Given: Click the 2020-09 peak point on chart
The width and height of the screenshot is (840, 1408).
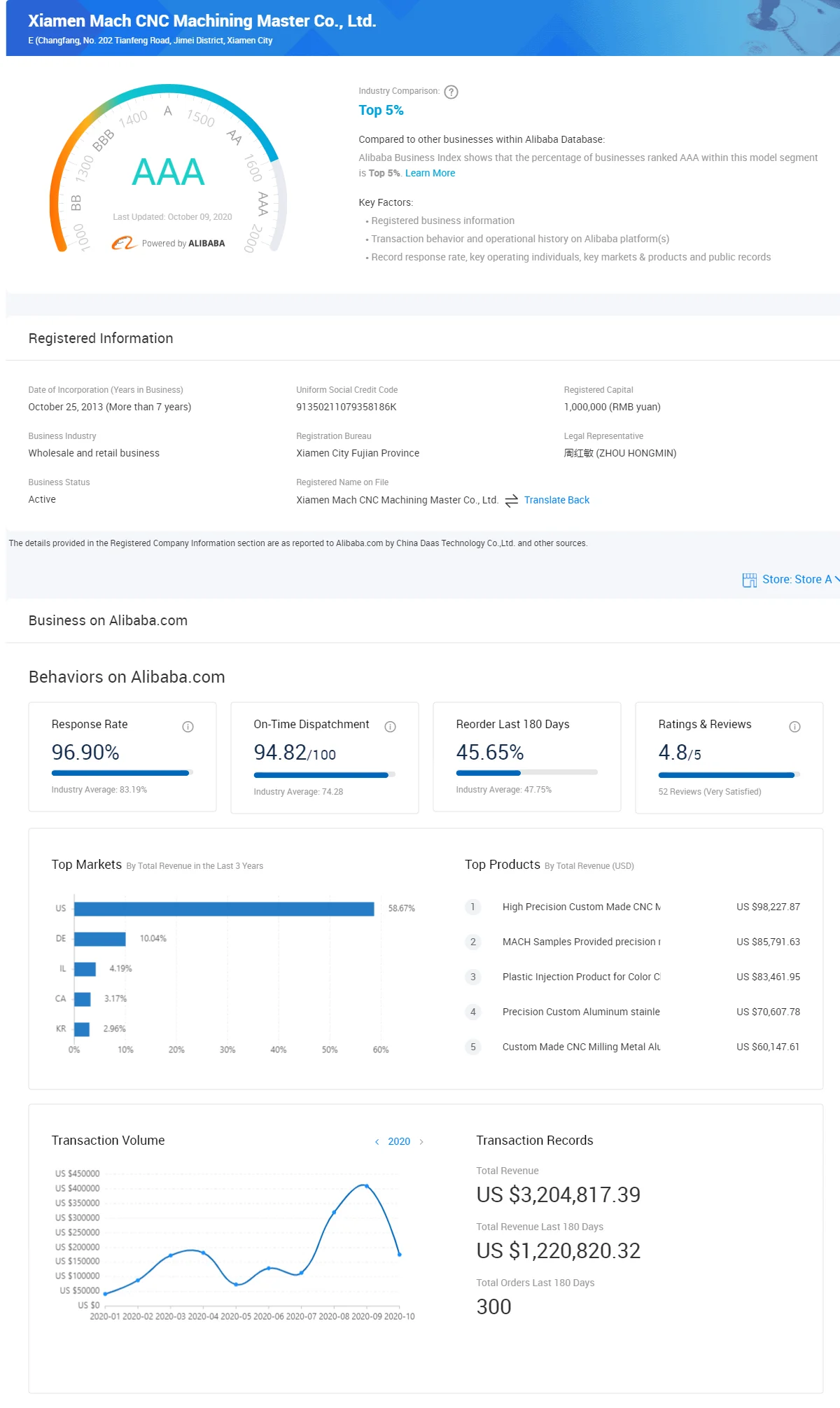Looking at the screenshot, I should click(x=367, y=1186).
